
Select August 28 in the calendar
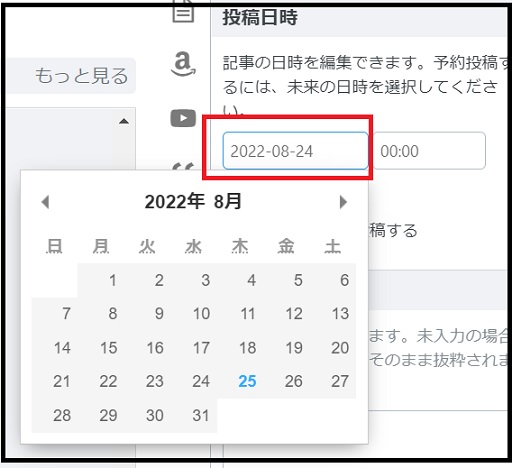55,416
